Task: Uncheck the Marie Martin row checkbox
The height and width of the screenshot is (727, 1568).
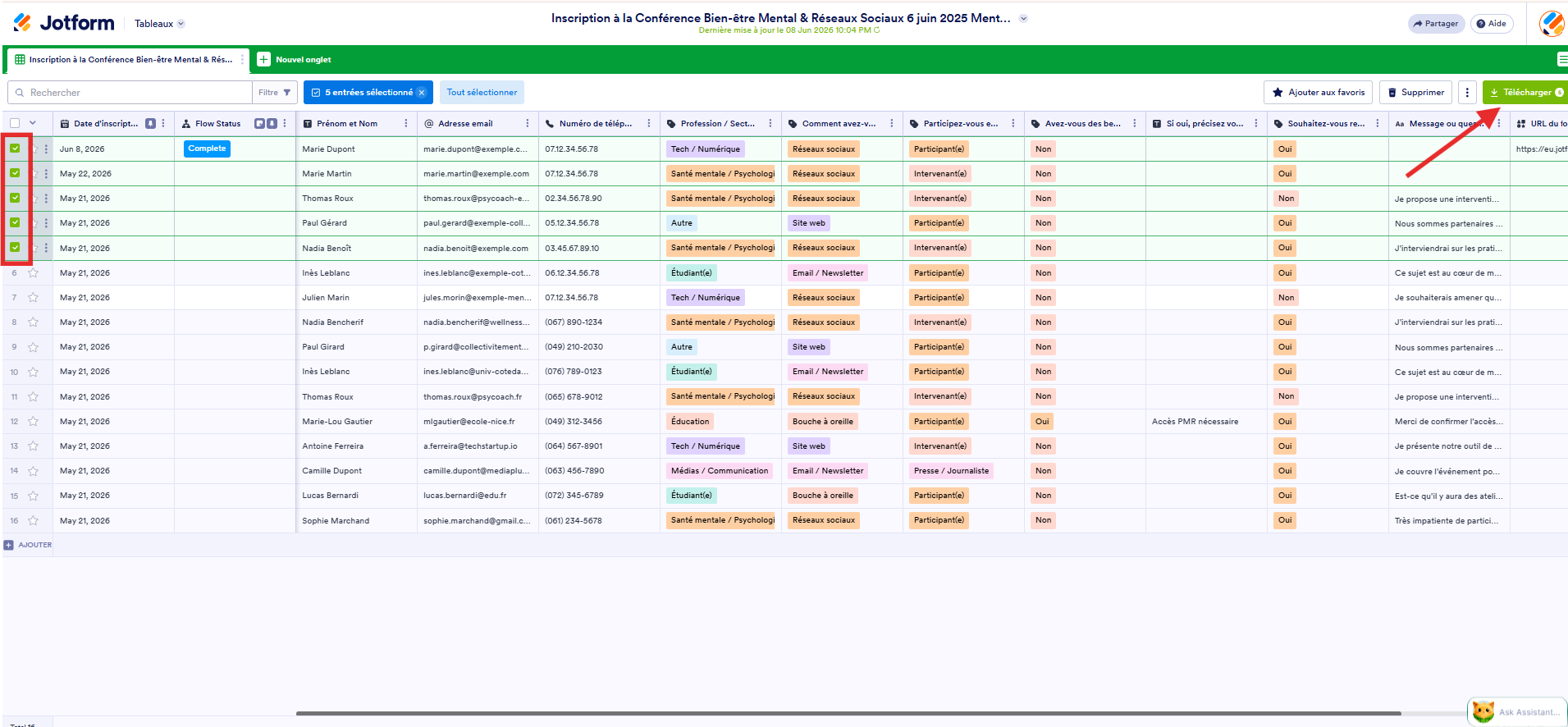Action: pyautogui.click(x=15, y=173)
